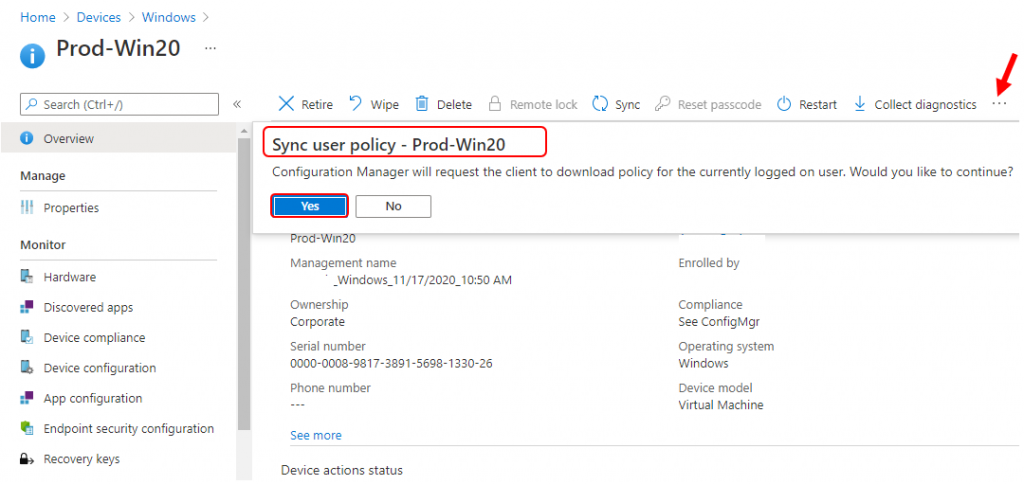The width and height of the screenshot is (1024, 485).
Task: Decline the sync prompt with No
Action: point(393,206)
